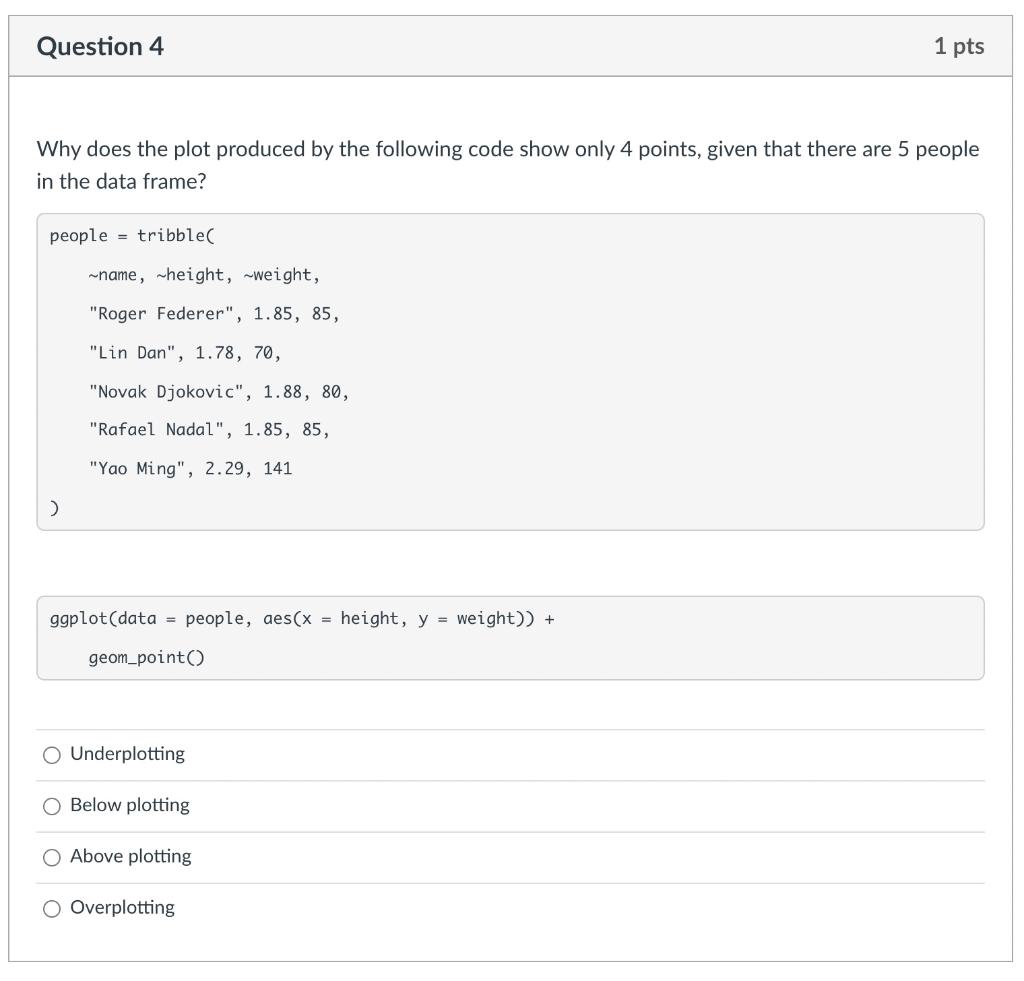Select the Overplotting radio button
This screenshot has height=981, width=1024.
point(51,908)
